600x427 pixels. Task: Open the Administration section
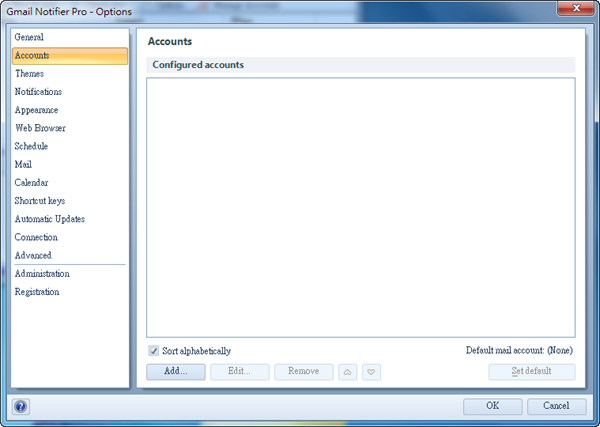tap(70, 274)
